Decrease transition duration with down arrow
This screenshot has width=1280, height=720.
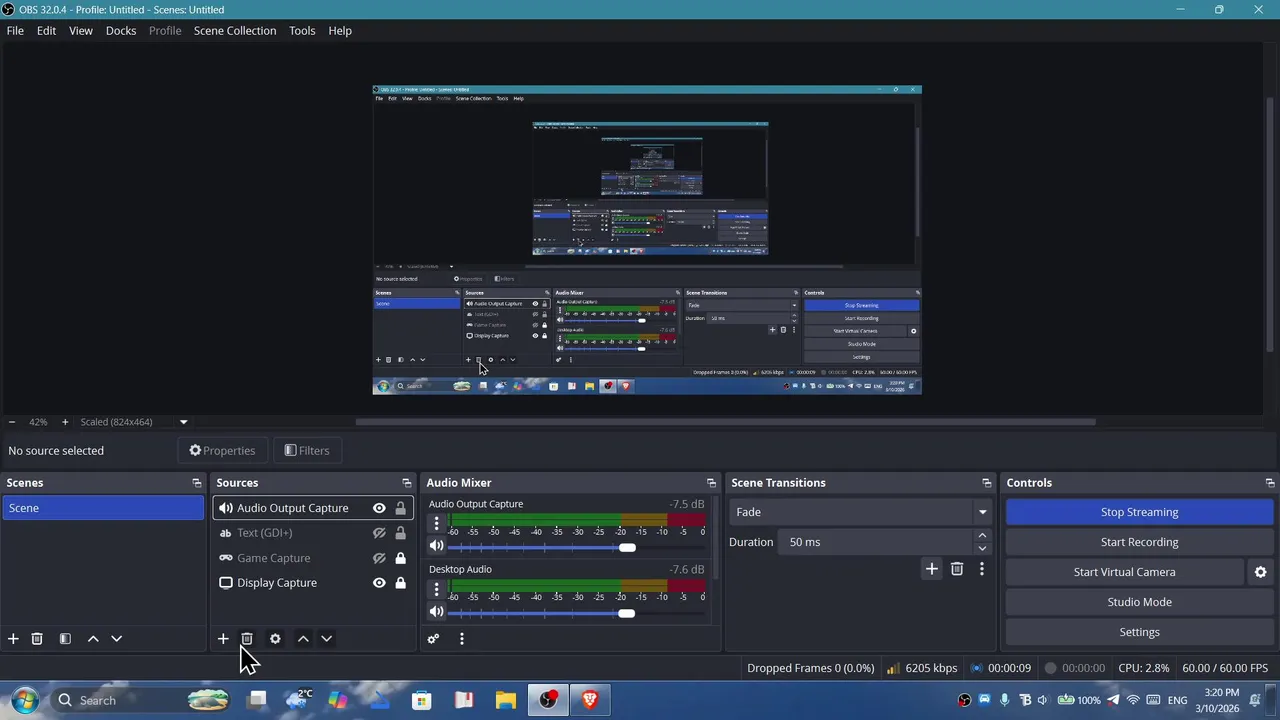pyautogui.click(x=982, y=548)
